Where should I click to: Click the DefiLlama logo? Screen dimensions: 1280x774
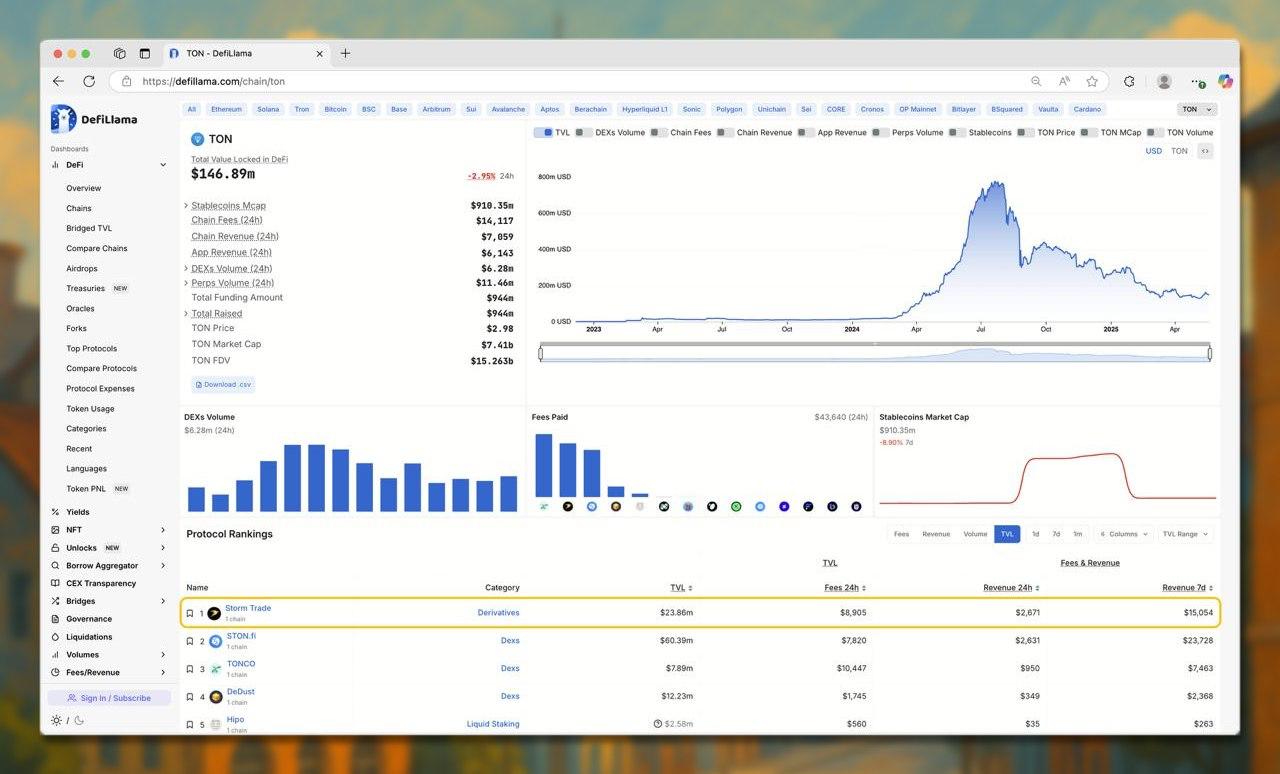click(x=94, y=119)
